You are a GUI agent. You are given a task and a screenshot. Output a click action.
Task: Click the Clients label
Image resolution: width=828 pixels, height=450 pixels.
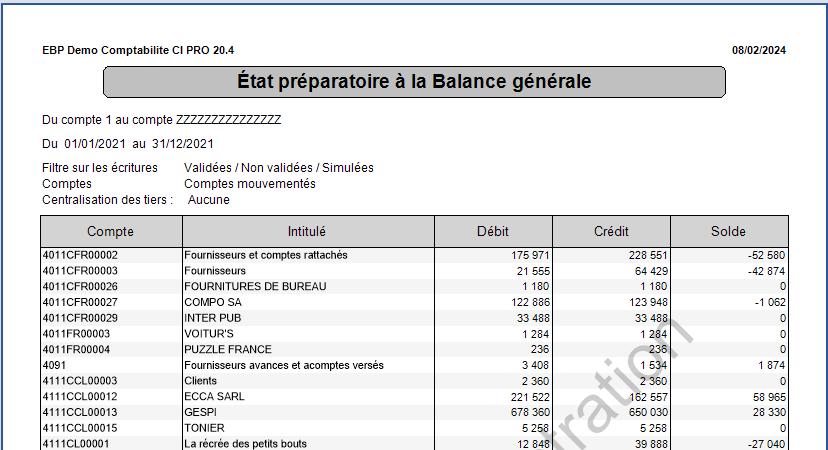coord(200,381)
